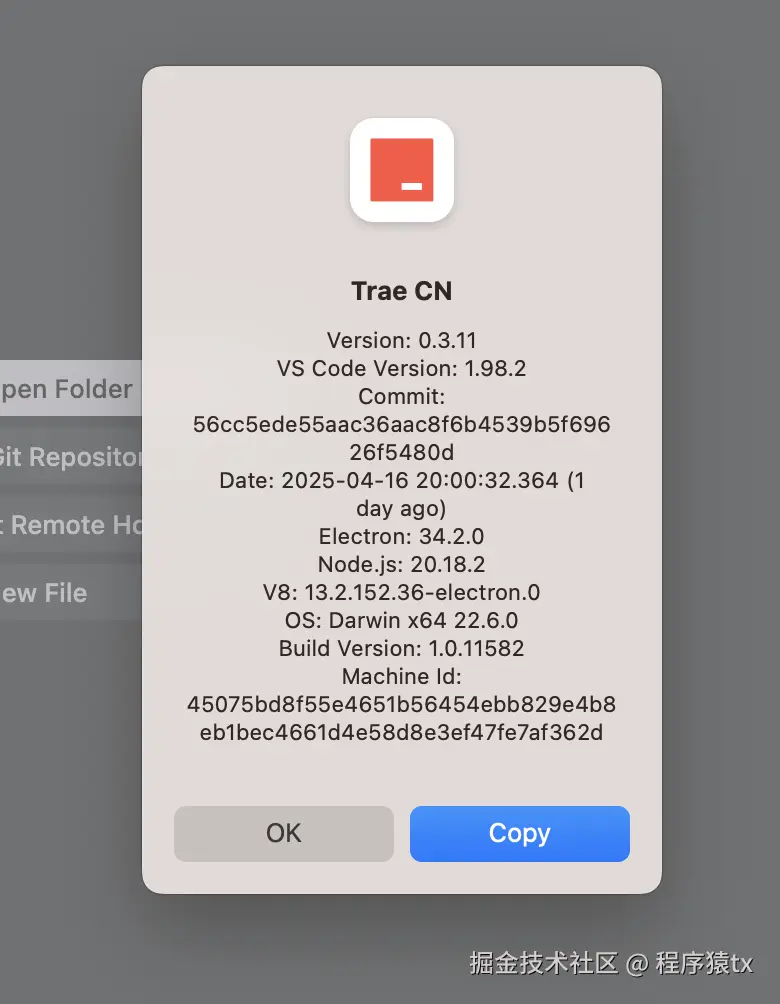780x1004 pixels.
Task: Click the Trae CN application icon
Action: [402, 169]
